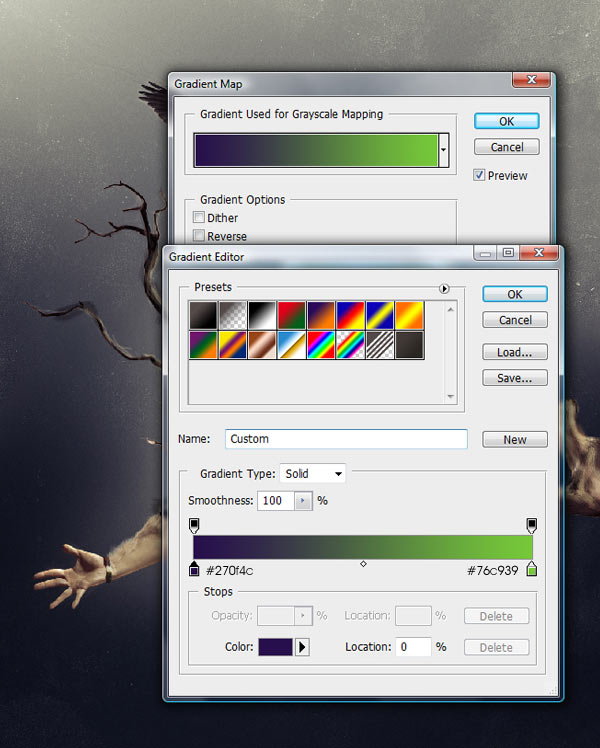Click the Smoothness value field showing 100
This screenshot has width=600, height=748.
[x=276, y=501]
